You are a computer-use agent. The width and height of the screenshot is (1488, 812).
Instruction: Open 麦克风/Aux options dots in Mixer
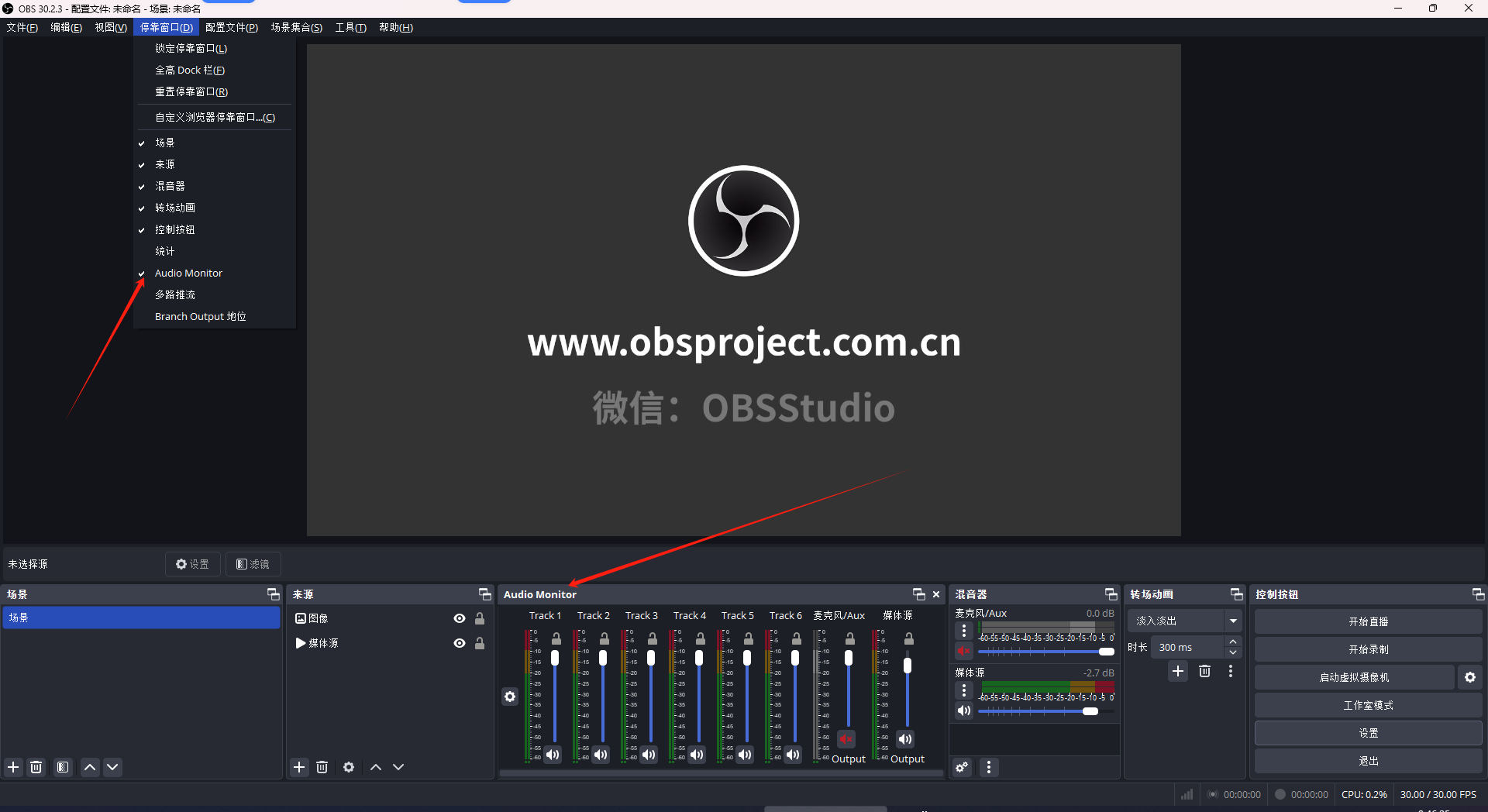coord(964,631)
